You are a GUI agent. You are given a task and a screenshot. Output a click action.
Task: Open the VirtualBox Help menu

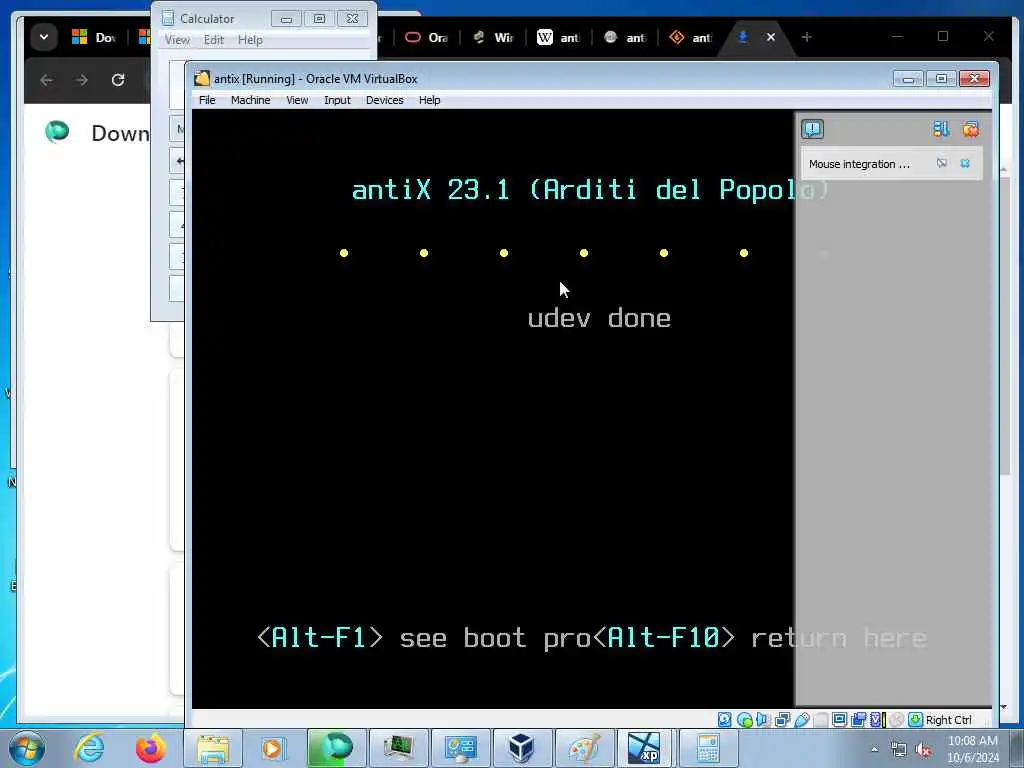coord(429,100)
